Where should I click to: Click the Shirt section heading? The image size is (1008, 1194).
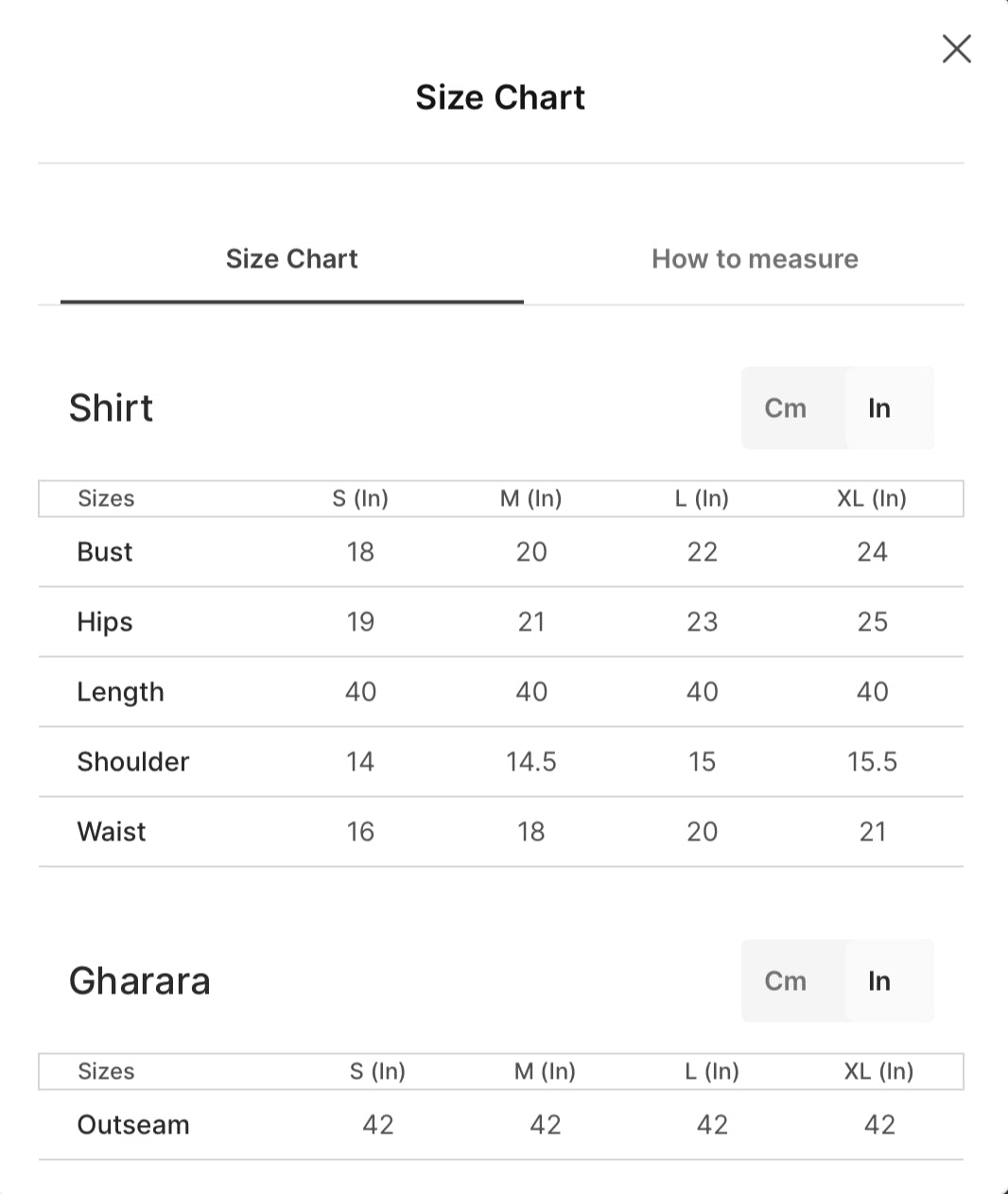click(111, 408)
